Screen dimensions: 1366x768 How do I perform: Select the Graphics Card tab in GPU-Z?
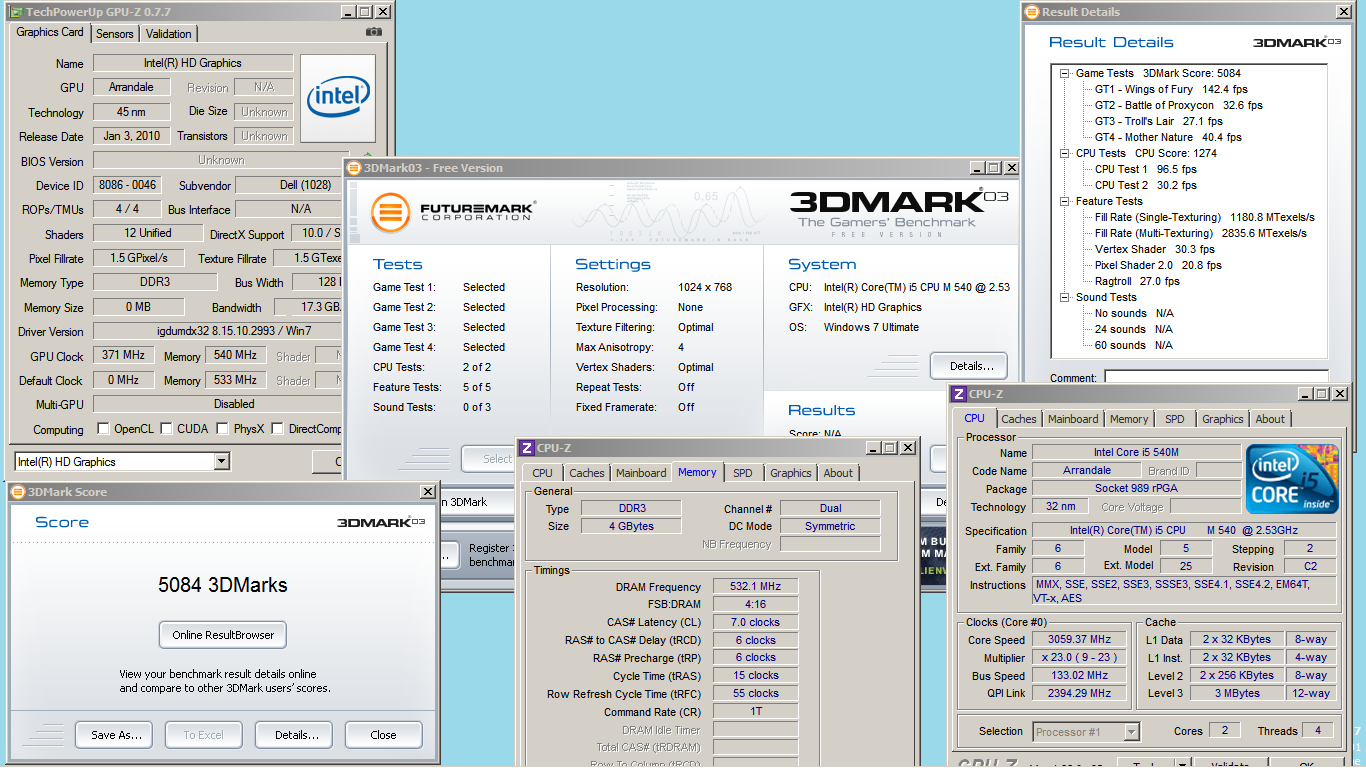pyautogui.click(x=50, y=32)
